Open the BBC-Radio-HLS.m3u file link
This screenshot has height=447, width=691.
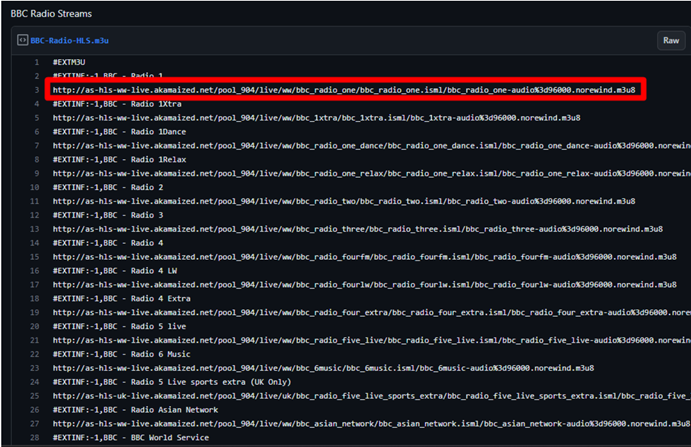pyautogui.click(x=70, y=41)
